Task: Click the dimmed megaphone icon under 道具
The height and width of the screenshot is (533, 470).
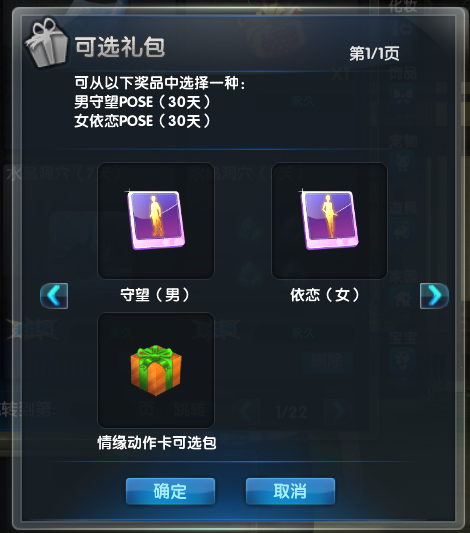Action: [402, 231]
